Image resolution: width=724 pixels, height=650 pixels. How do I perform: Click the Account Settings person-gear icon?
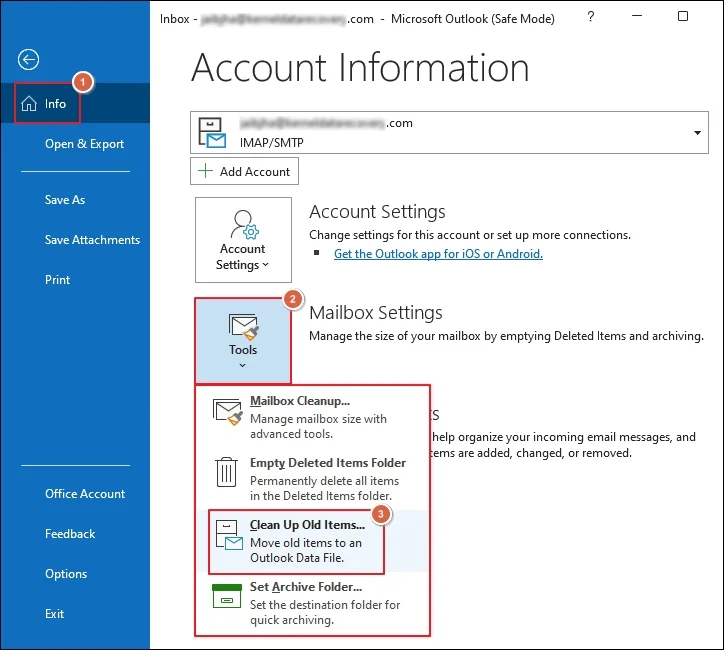pyautogui.click(x=245, y=225)
